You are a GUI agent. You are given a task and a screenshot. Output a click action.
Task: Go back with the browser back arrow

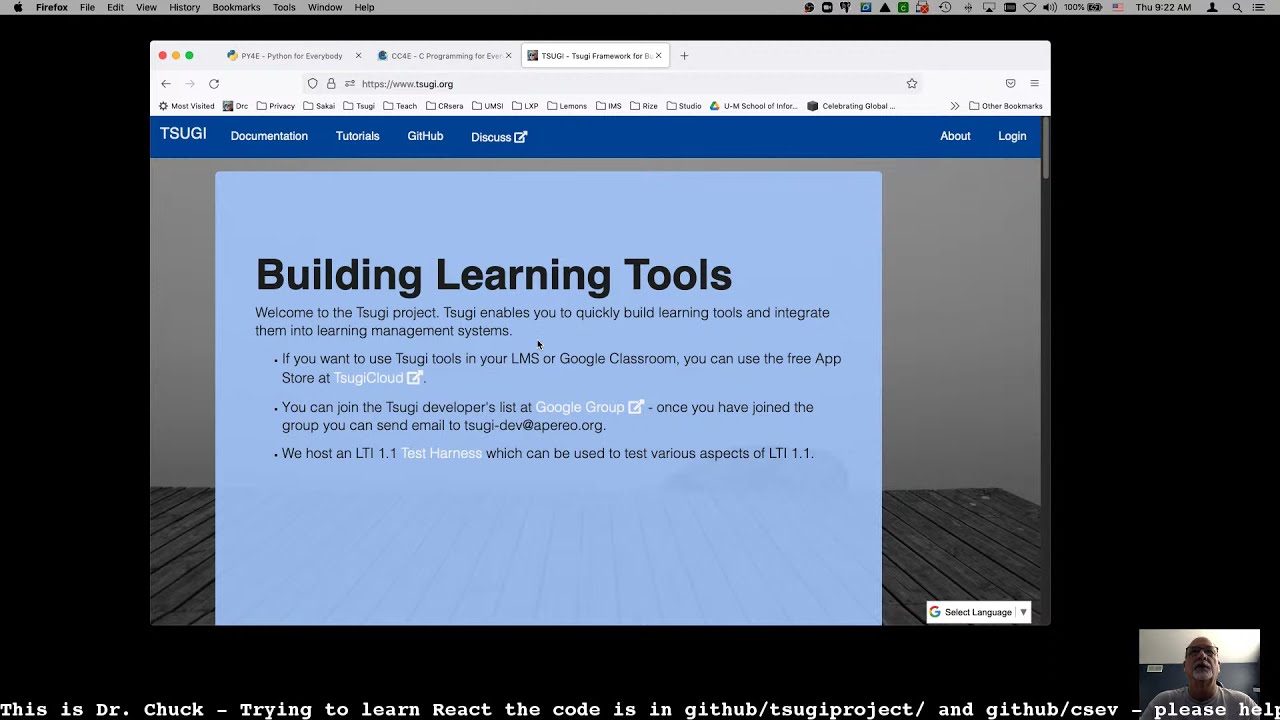click(x=166, y=84)
